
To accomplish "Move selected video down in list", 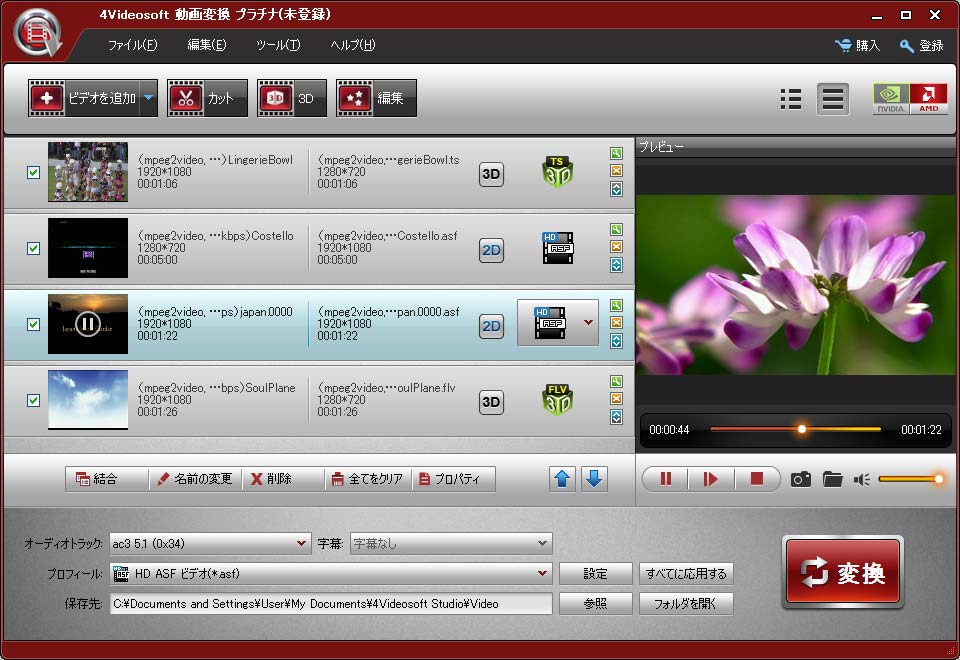I will [x=594, y=479].
